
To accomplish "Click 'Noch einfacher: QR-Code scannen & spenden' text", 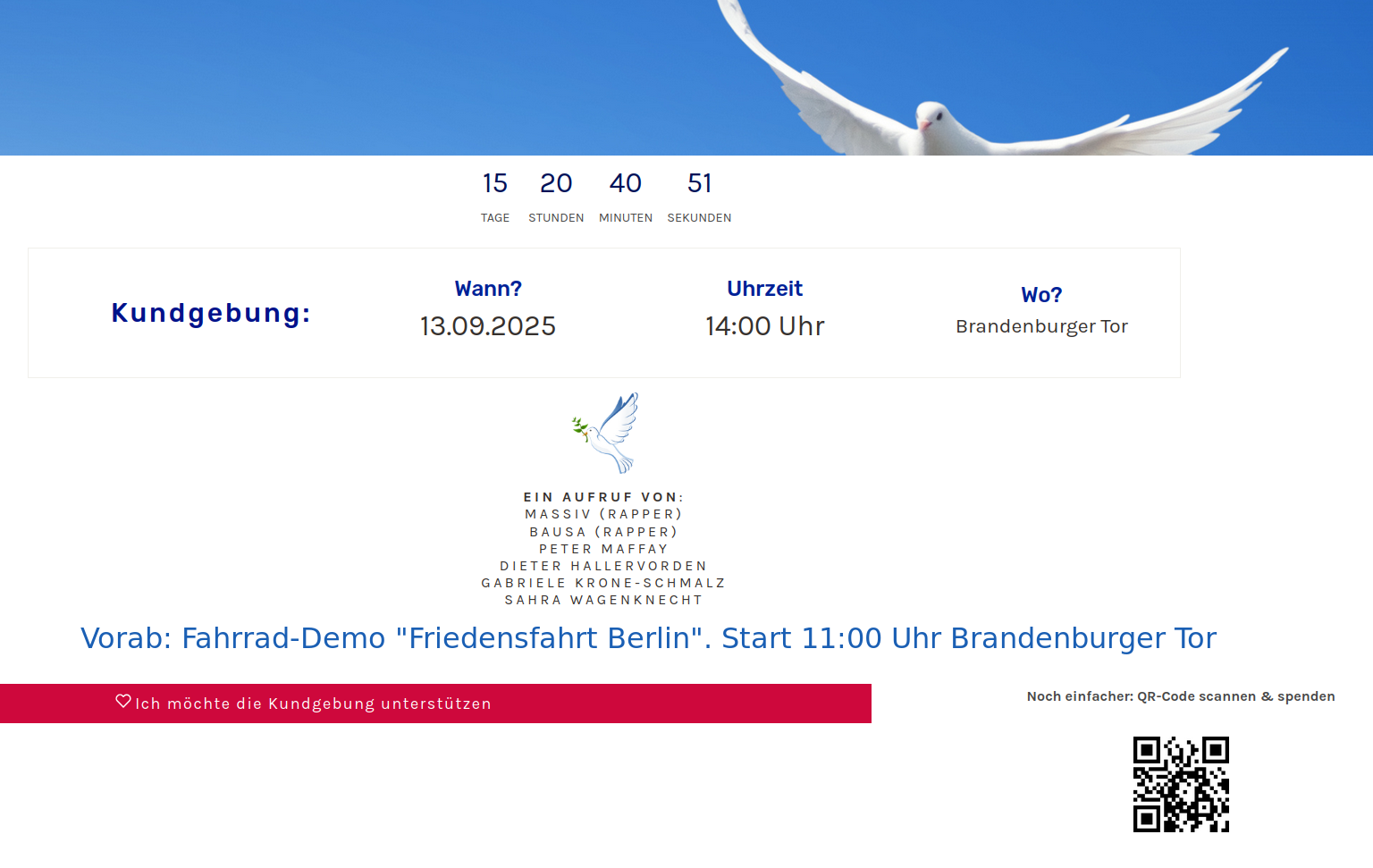I will click(1181, 696).
